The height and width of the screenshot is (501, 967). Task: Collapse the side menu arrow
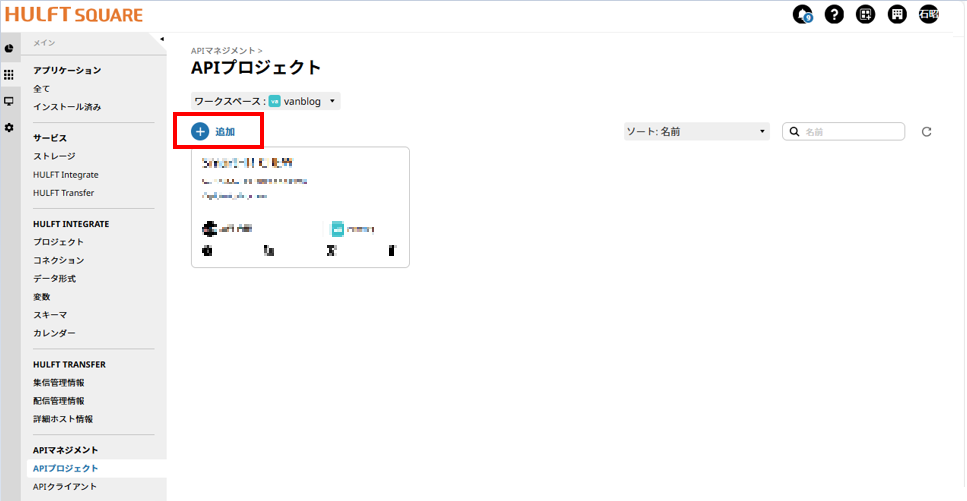[x=162, y=39]
